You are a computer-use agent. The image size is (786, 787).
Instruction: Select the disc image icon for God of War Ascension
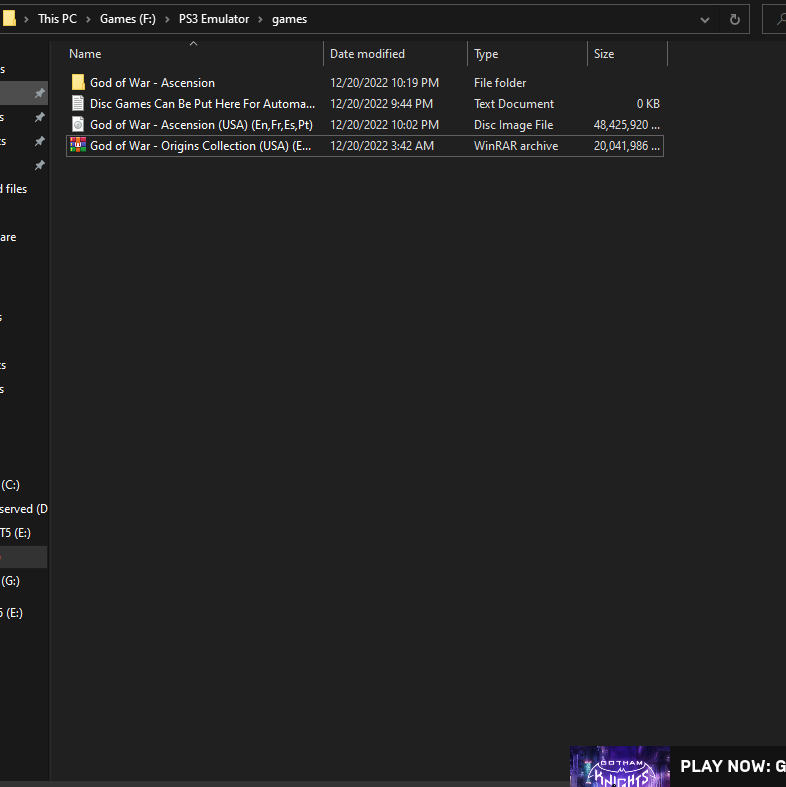[78, 124]
